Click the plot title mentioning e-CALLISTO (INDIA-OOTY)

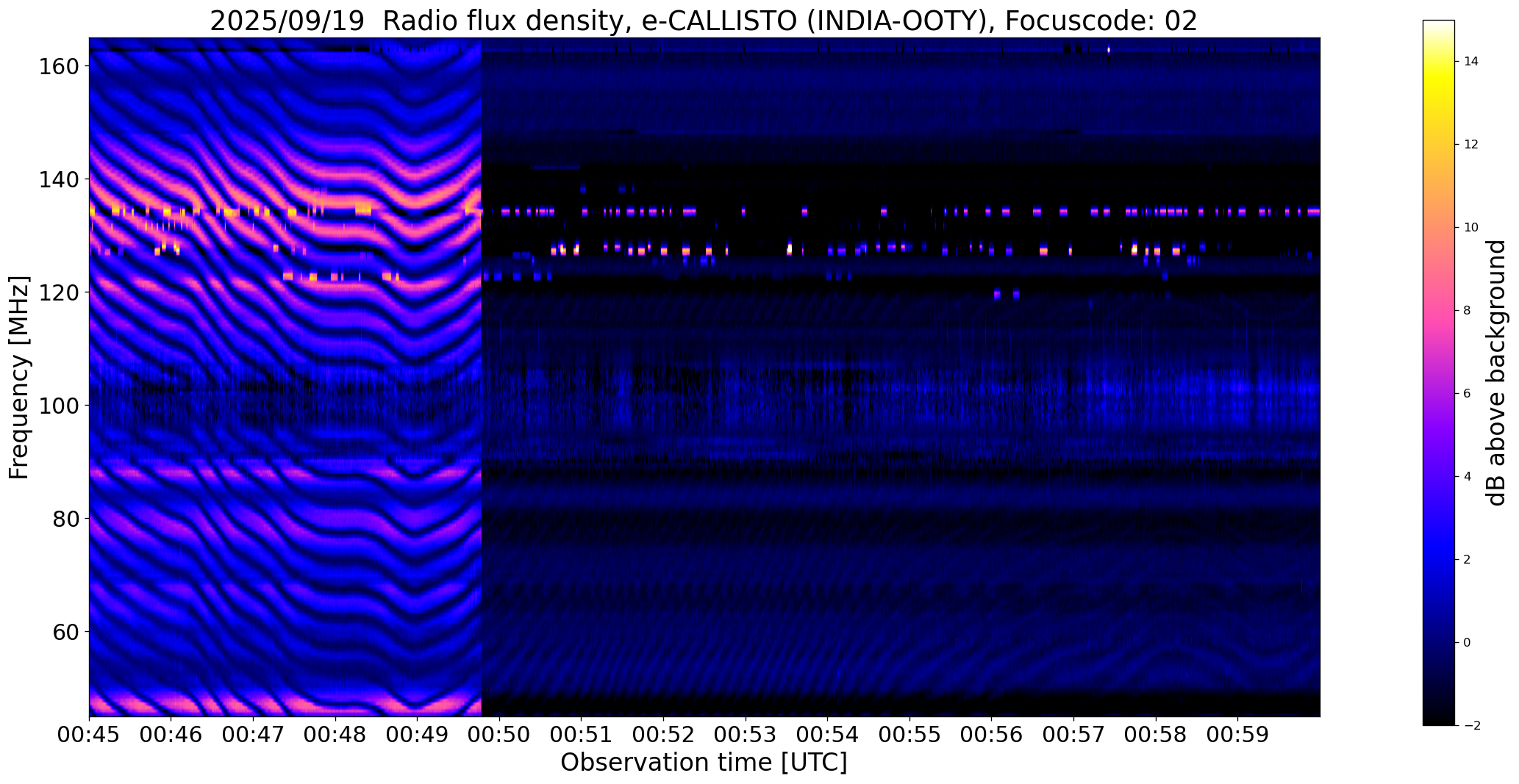[x=704, y=21]
